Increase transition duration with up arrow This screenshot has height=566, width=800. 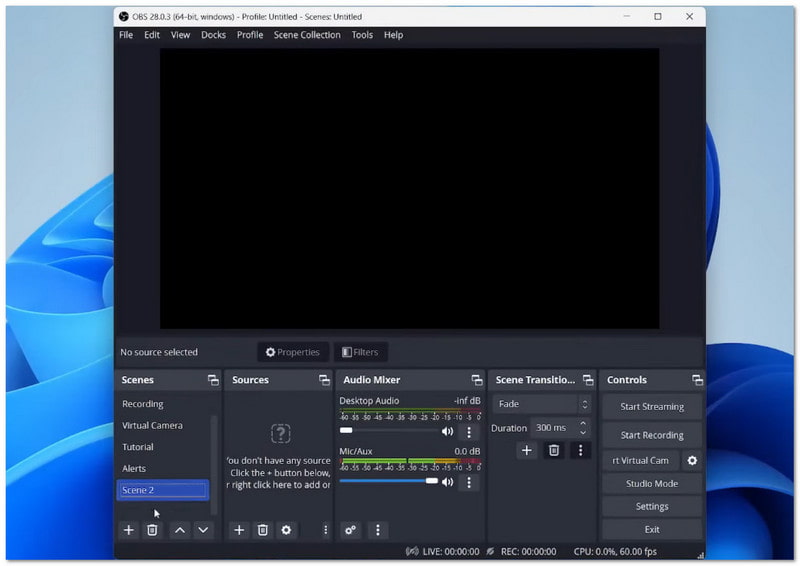point(583,423)
